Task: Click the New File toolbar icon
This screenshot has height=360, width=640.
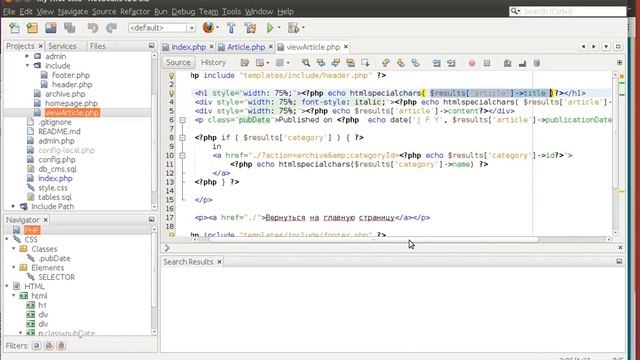Action: click(x=14, y=28)
